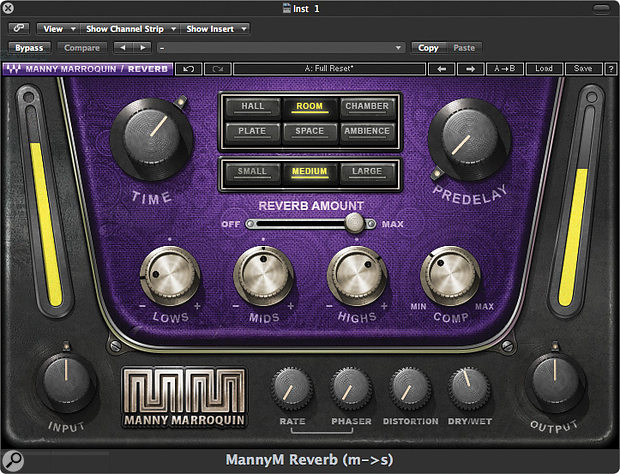The height and width of the screenshot is (474, 620).
Task: Close the plugin window
Action: (x=8, y=8)
